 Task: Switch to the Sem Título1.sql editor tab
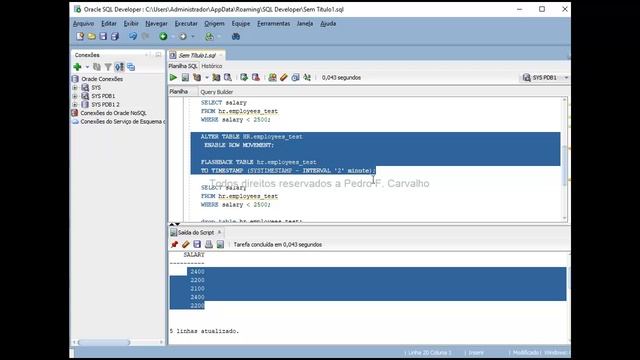coord(197,55)
